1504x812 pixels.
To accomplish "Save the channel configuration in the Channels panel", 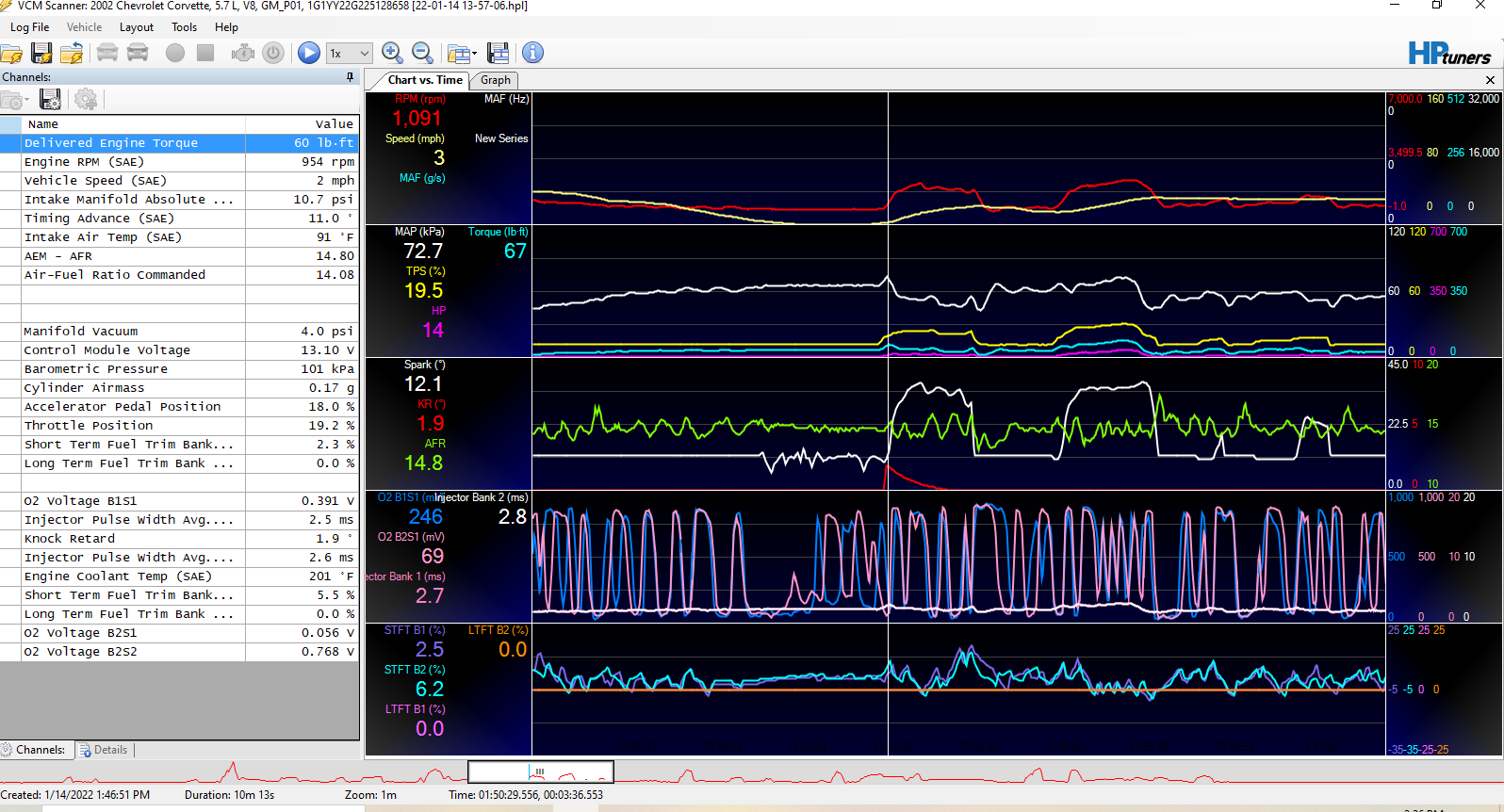I will (x=51, y=99).
